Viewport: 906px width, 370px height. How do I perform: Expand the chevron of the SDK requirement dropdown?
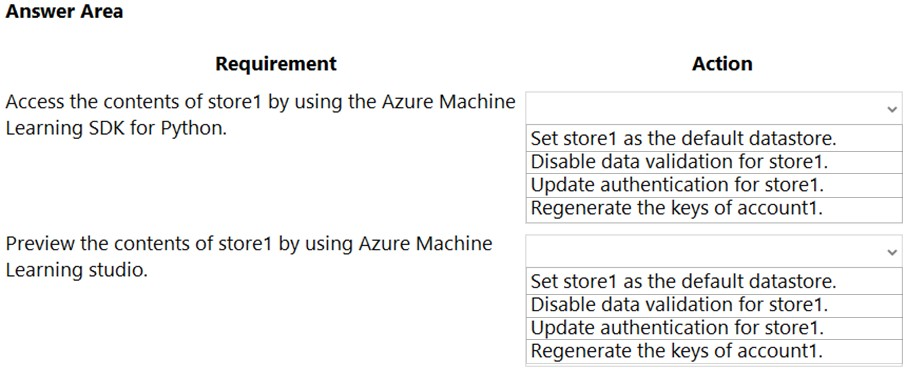(x=892, y=109)
